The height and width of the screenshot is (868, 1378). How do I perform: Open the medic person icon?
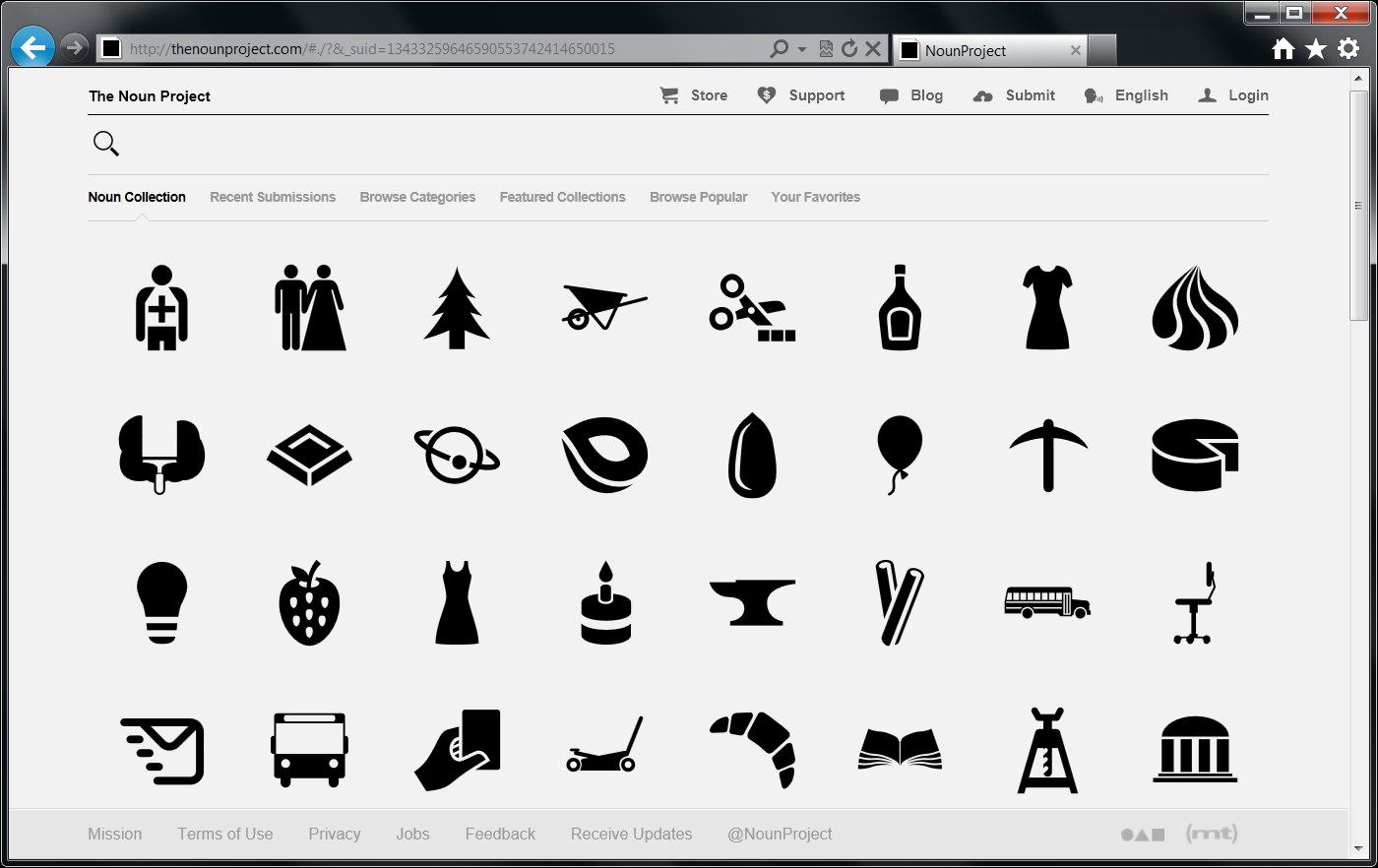coord(161,307)
